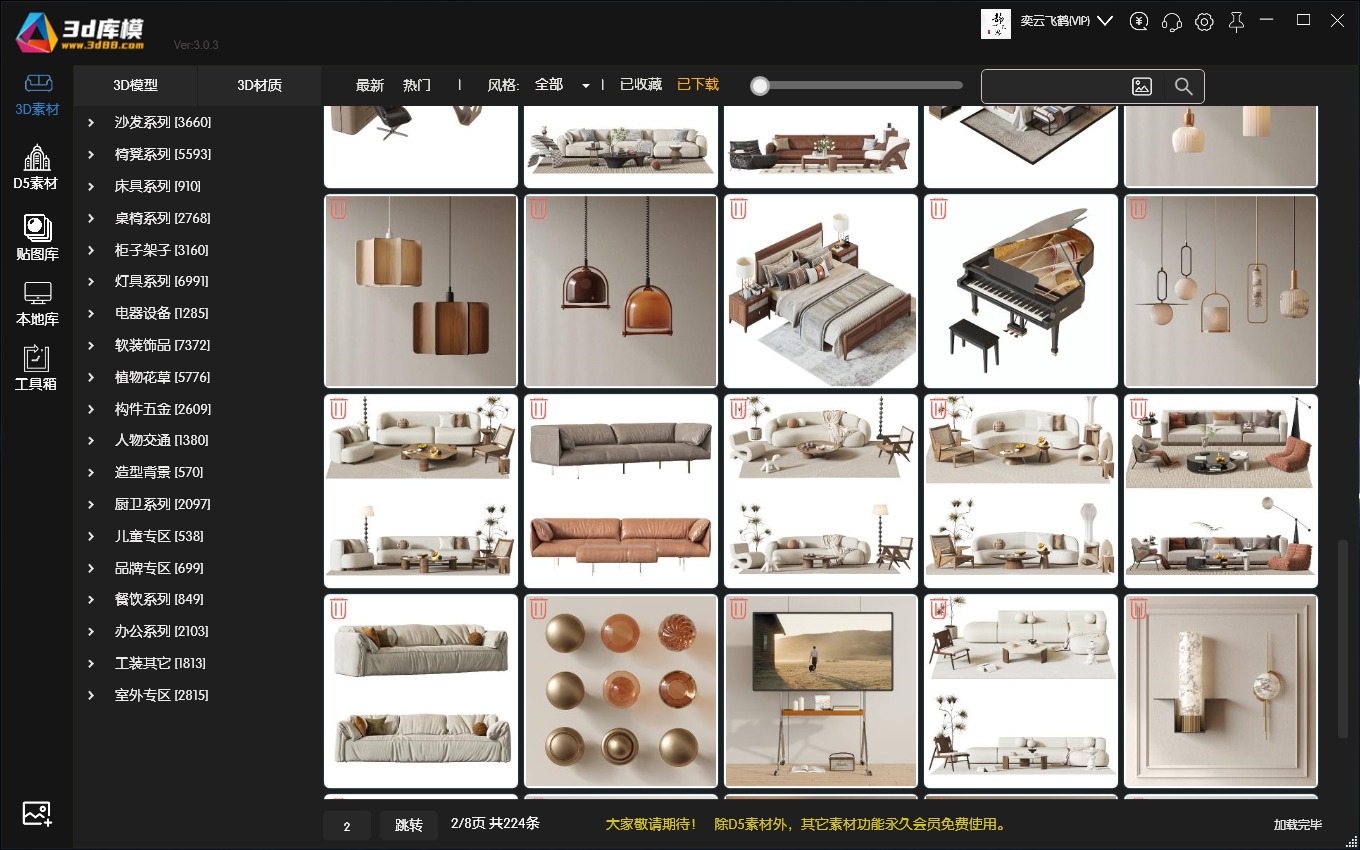Delete the grand piano model via trash icon
This screenshot has width=1360, height=850.
[x=939, y=209]
